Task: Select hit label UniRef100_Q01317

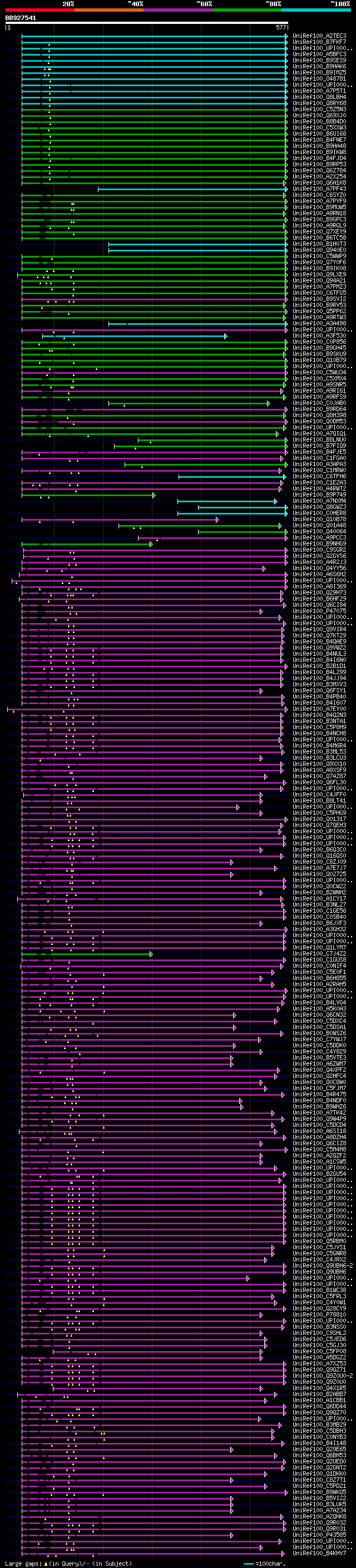Action: pyautogui.click(x=319, y=820)
